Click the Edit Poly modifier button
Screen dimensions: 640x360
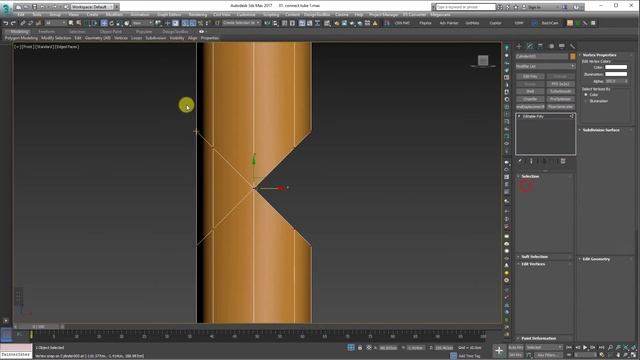pyautogui.click(x=530, y=76)
